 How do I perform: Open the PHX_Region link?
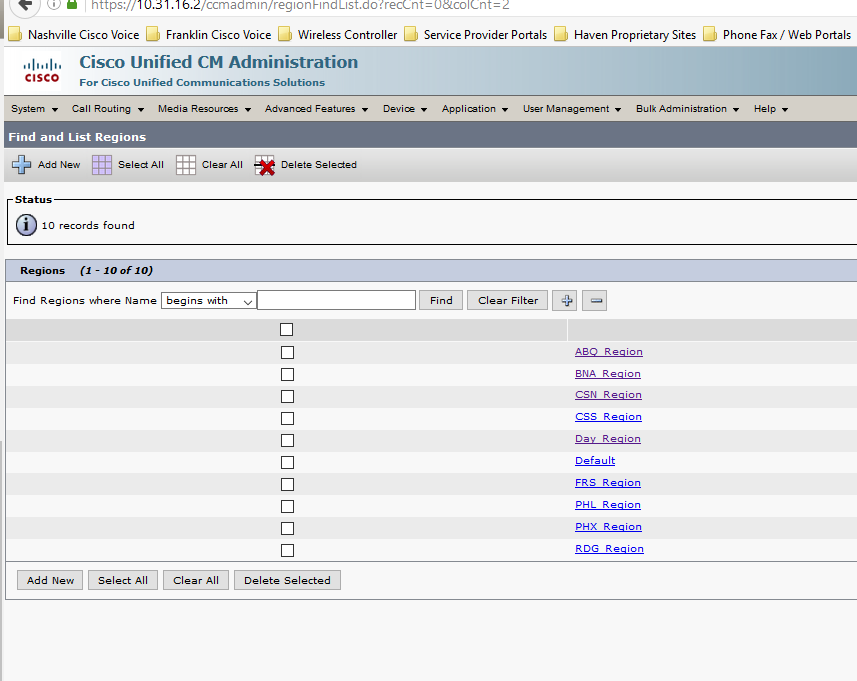(608, 526)
